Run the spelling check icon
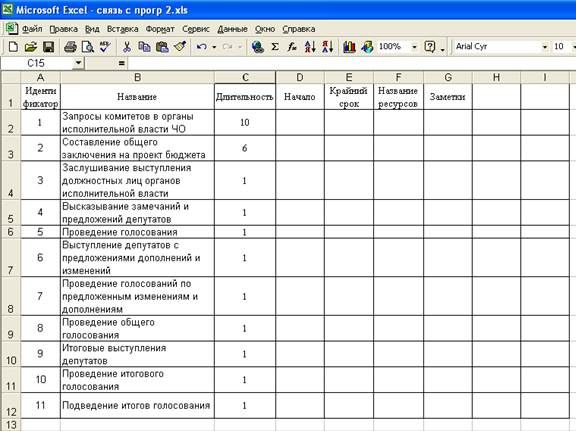The image size is (576, 431). [105, 47]
